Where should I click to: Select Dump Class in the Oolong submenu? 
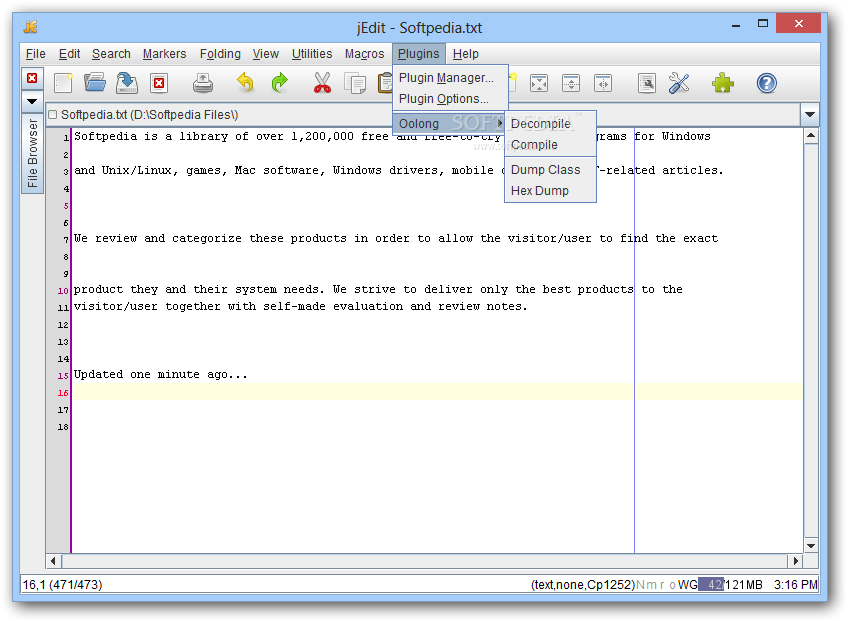point(550,170)
